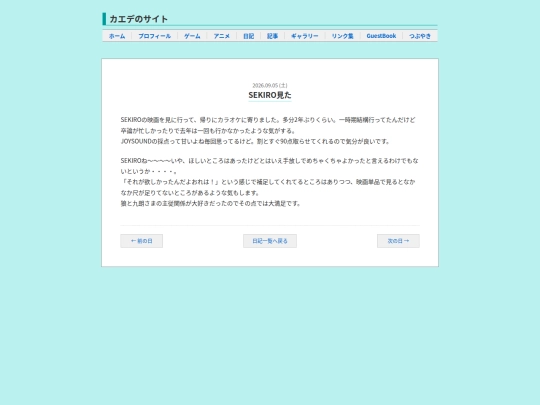The image size is (540, 405).
Task: Return via 日記一覧へ戻る button
Action: tap(270, 241)
